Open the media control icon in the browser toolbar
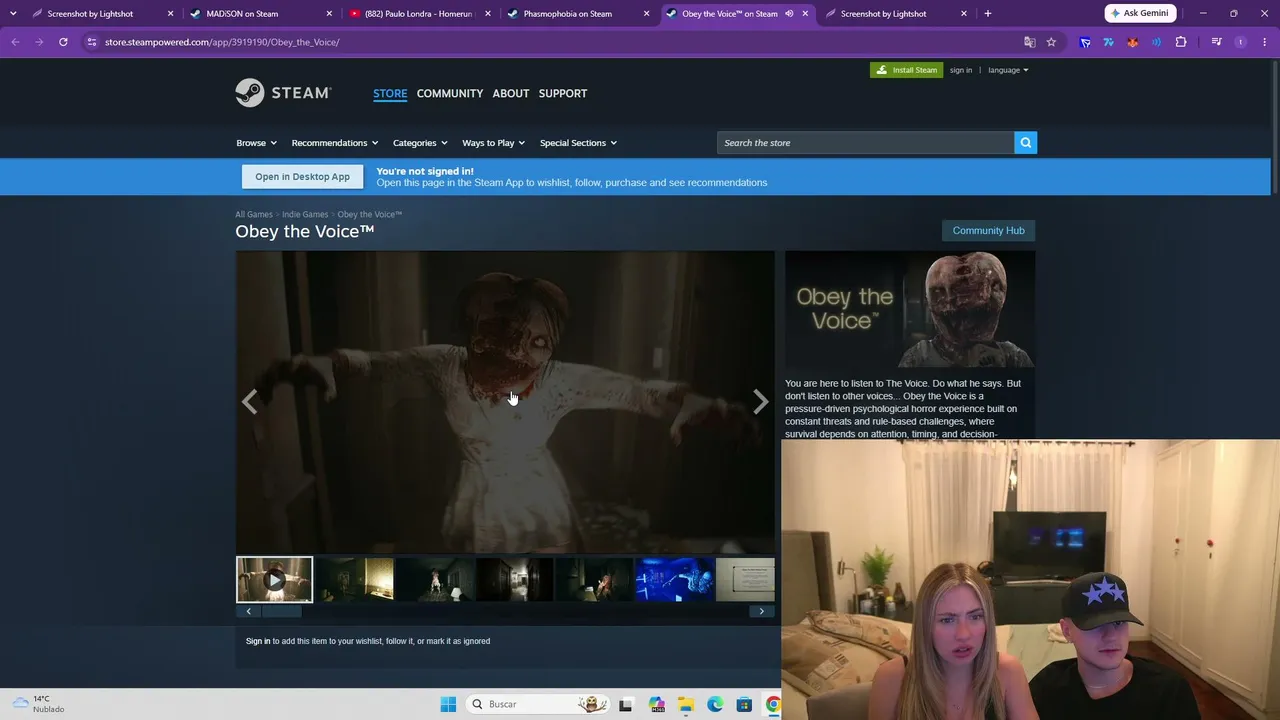This screenshot has height=720, width=1280. tap(1216, 42)
